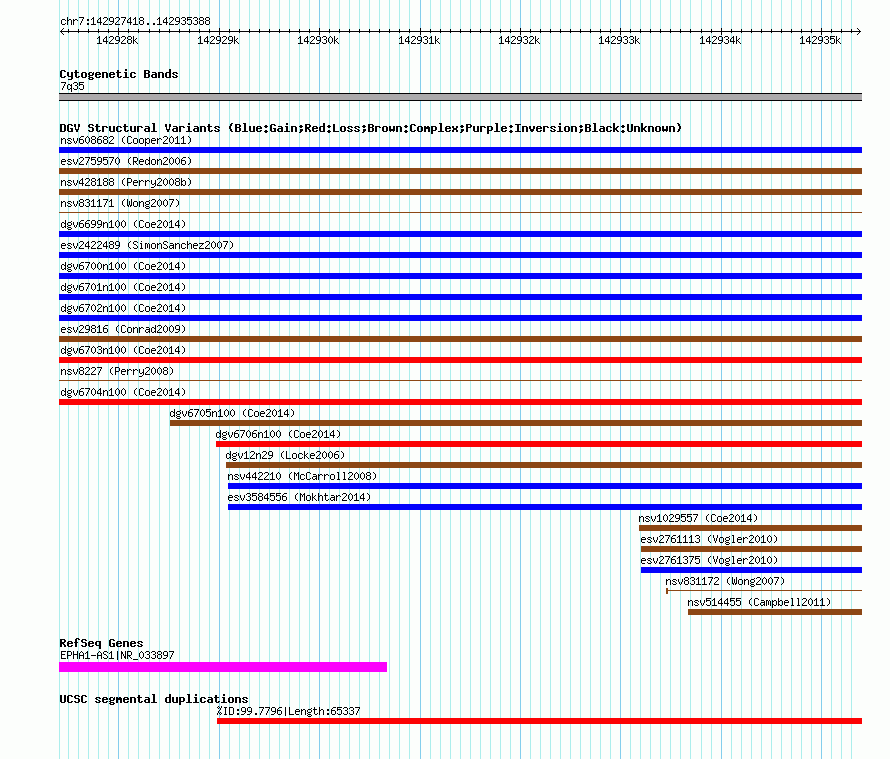Click the 142930k ruler tick label

coord(318,40)
